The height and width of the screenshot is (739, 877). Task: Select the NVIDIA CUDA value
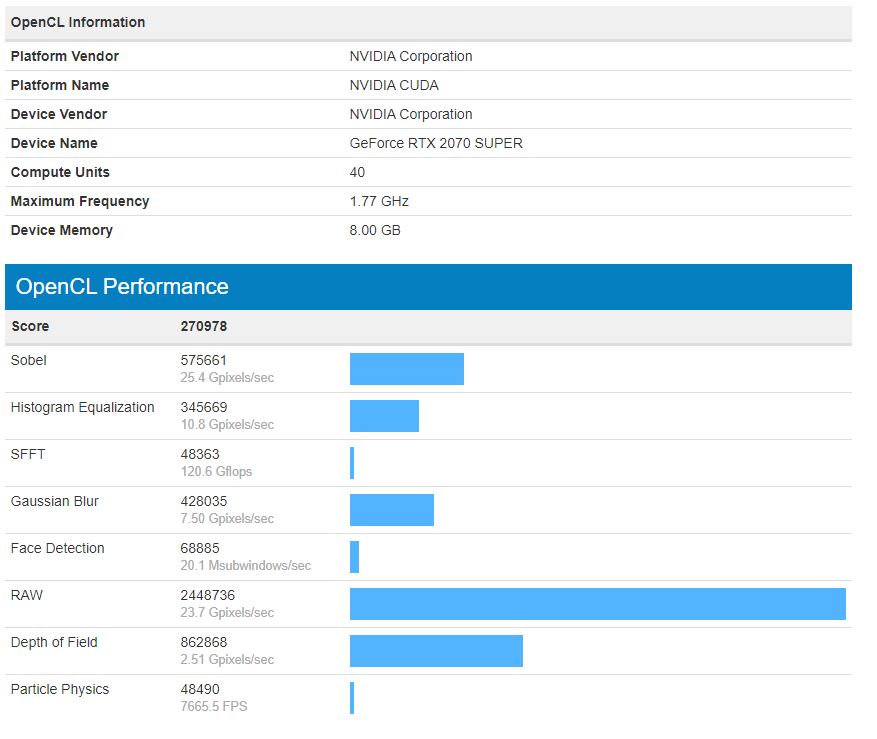(x=394, y=86)
